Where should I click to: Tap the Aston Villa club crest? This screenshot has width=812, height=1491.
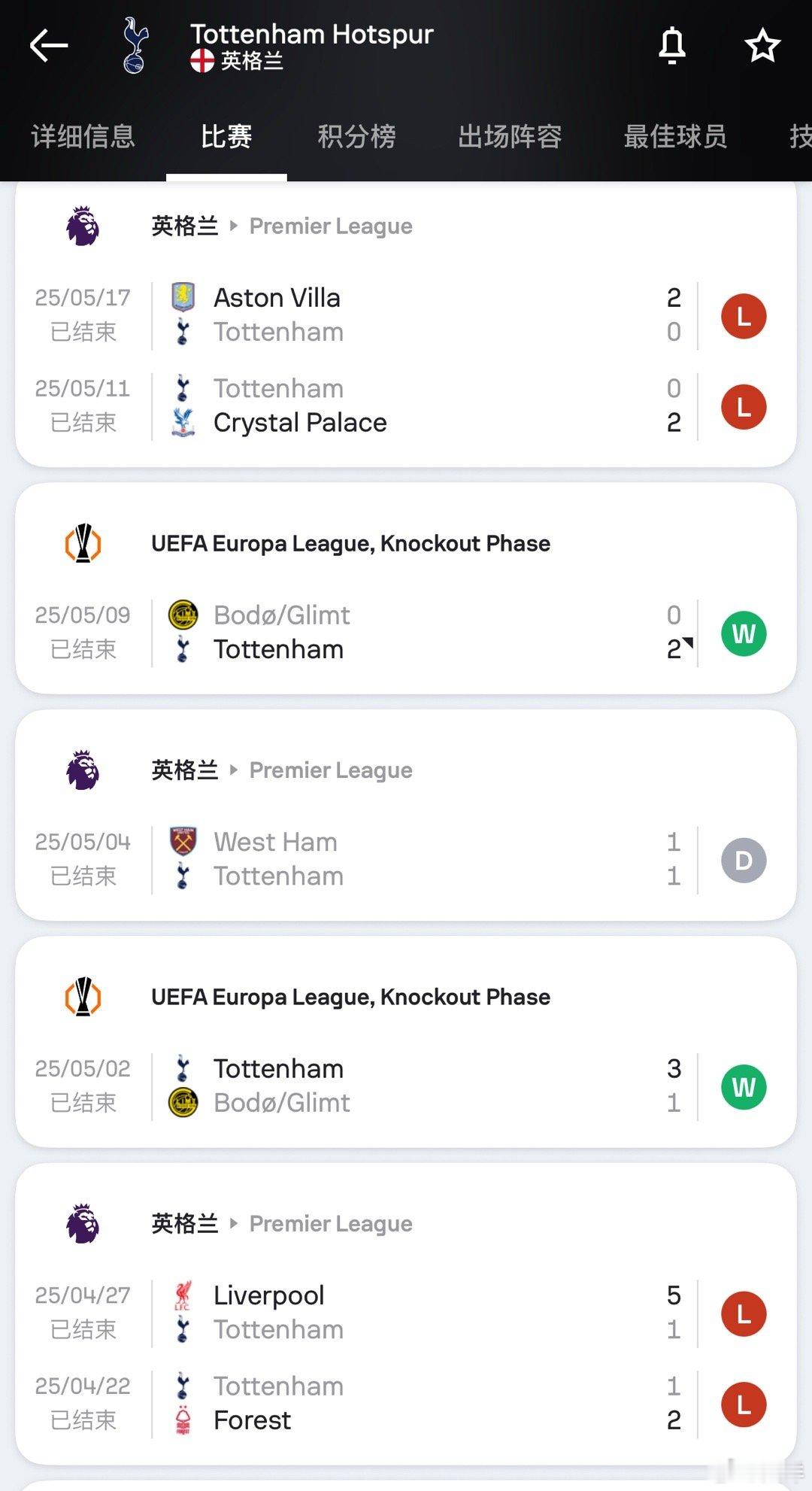183,297
